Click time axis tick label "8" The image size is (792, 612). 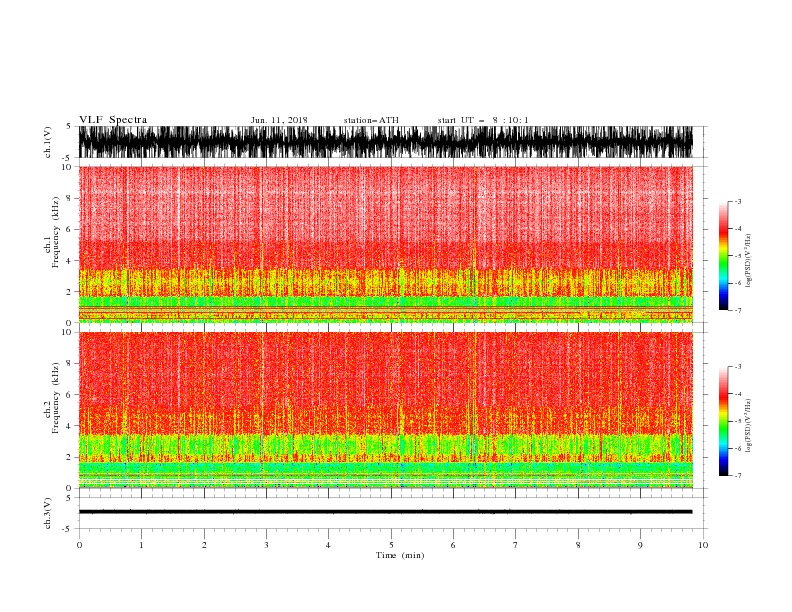point(578,545)
